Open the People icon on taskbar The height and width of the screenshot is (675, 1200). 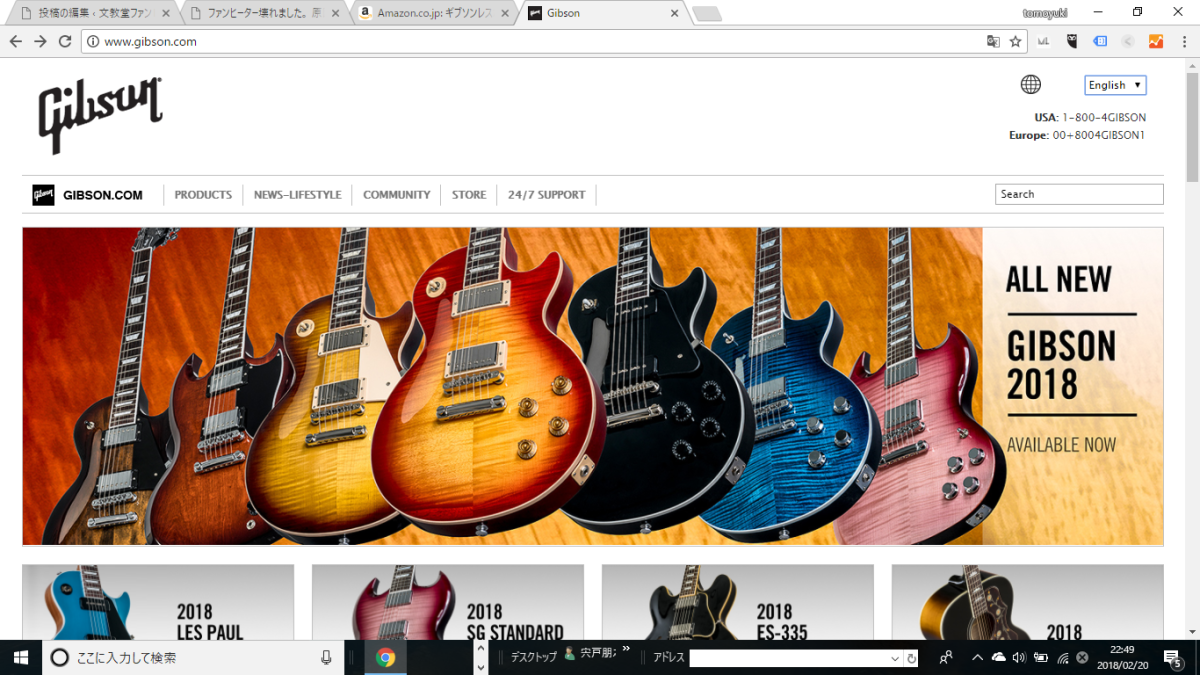(x=946, y=657)
